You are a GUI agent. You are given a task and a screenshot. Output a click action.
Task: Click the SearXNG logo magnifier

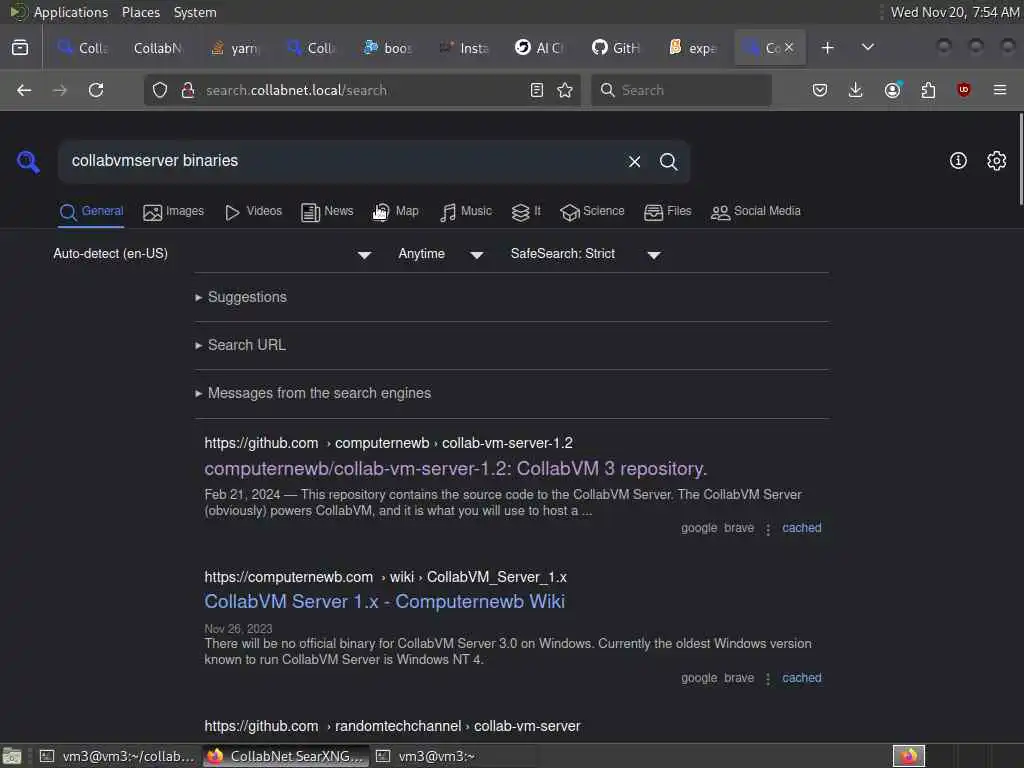(29, 161)
